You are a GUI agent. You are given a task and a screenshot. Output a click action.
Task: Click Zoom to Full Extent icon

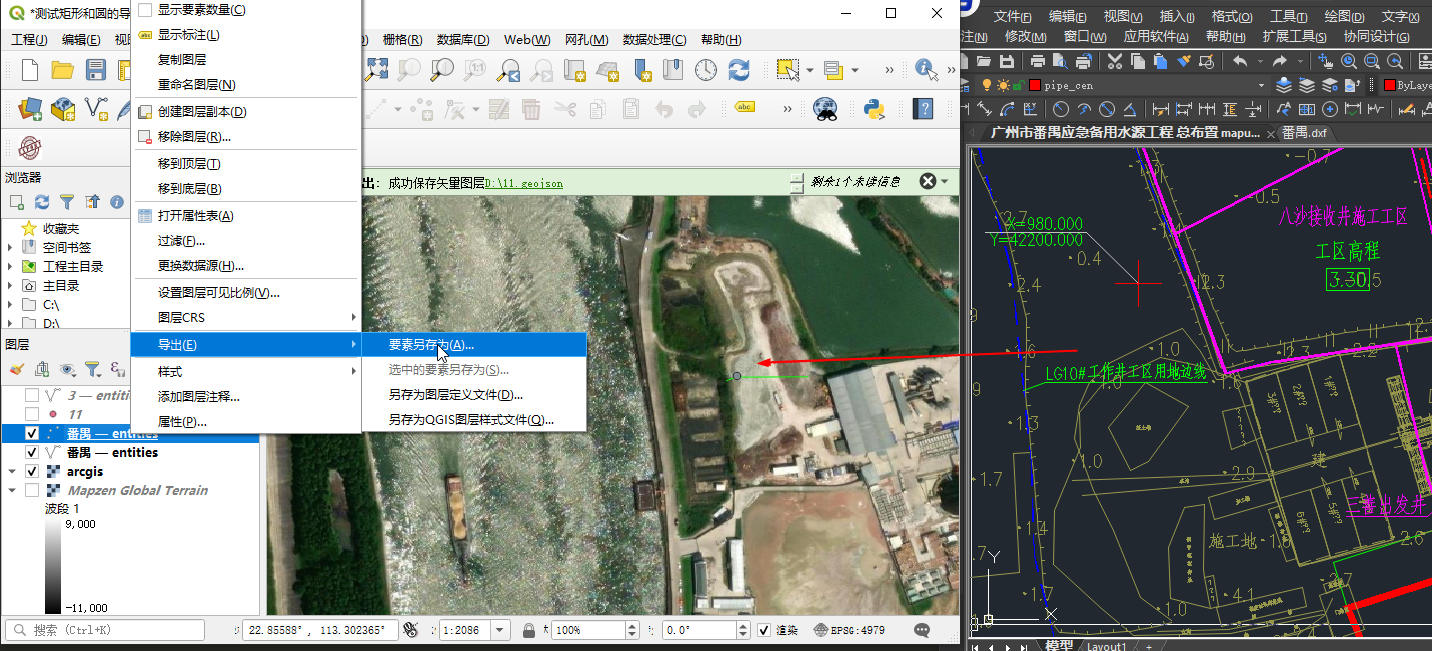coord(376,70)
